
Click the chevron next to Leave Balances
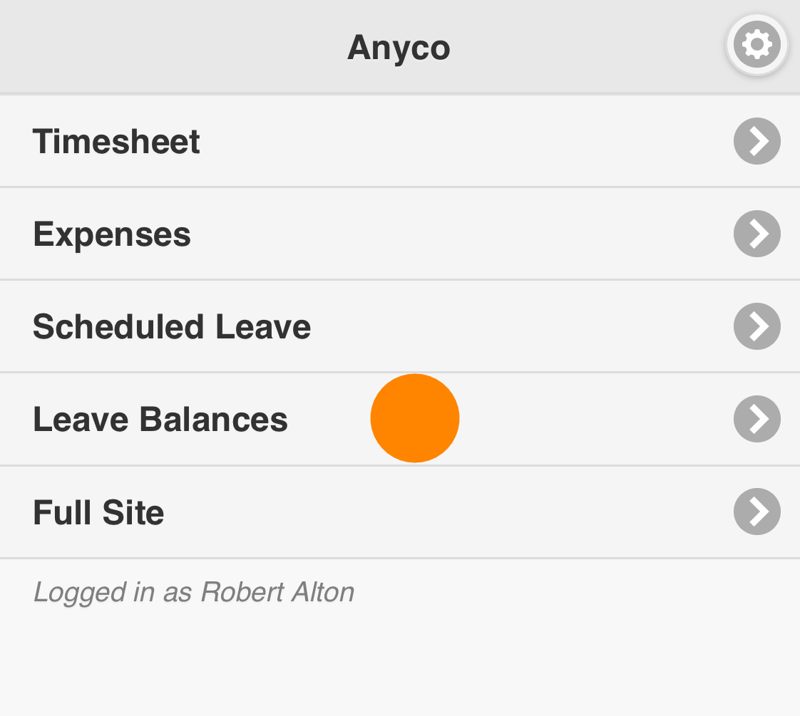[x=756, y=419]
